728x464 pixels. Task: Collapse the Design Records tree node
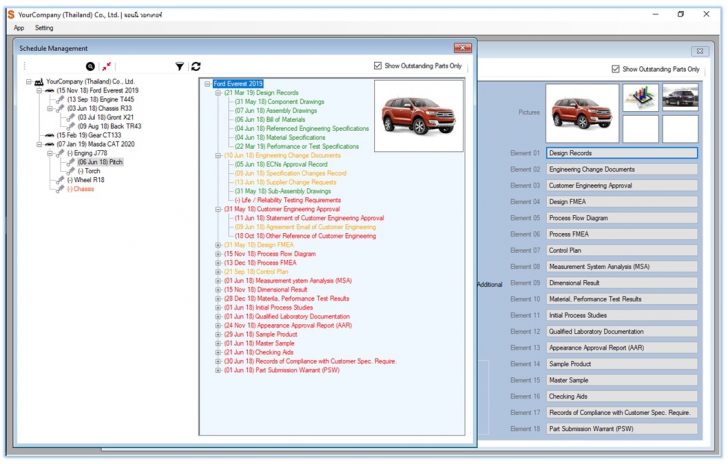tap(218, 93)
